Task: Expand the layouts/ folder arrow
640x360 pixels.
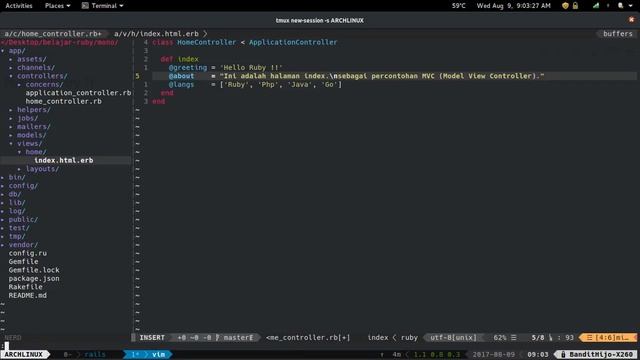Action: pyautogui.click(x=19, y=169)
